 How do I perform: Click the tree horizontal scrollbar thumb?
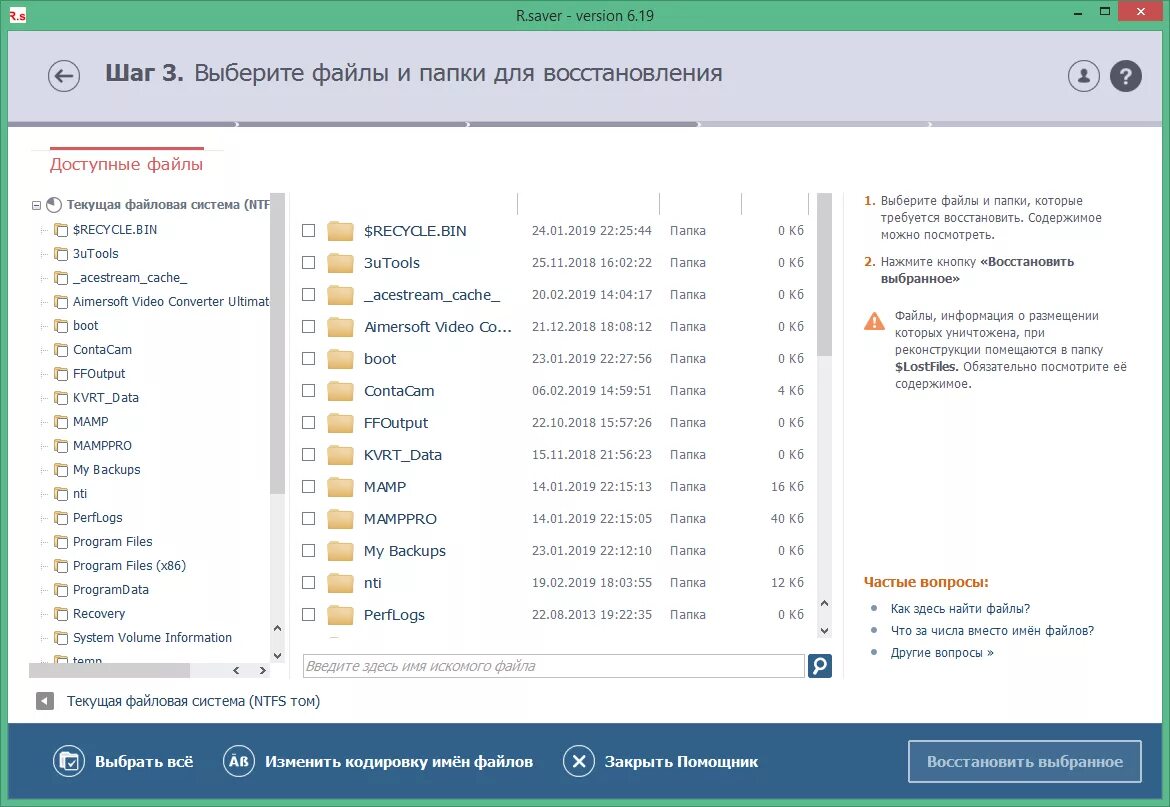click(x=109, y=671)
